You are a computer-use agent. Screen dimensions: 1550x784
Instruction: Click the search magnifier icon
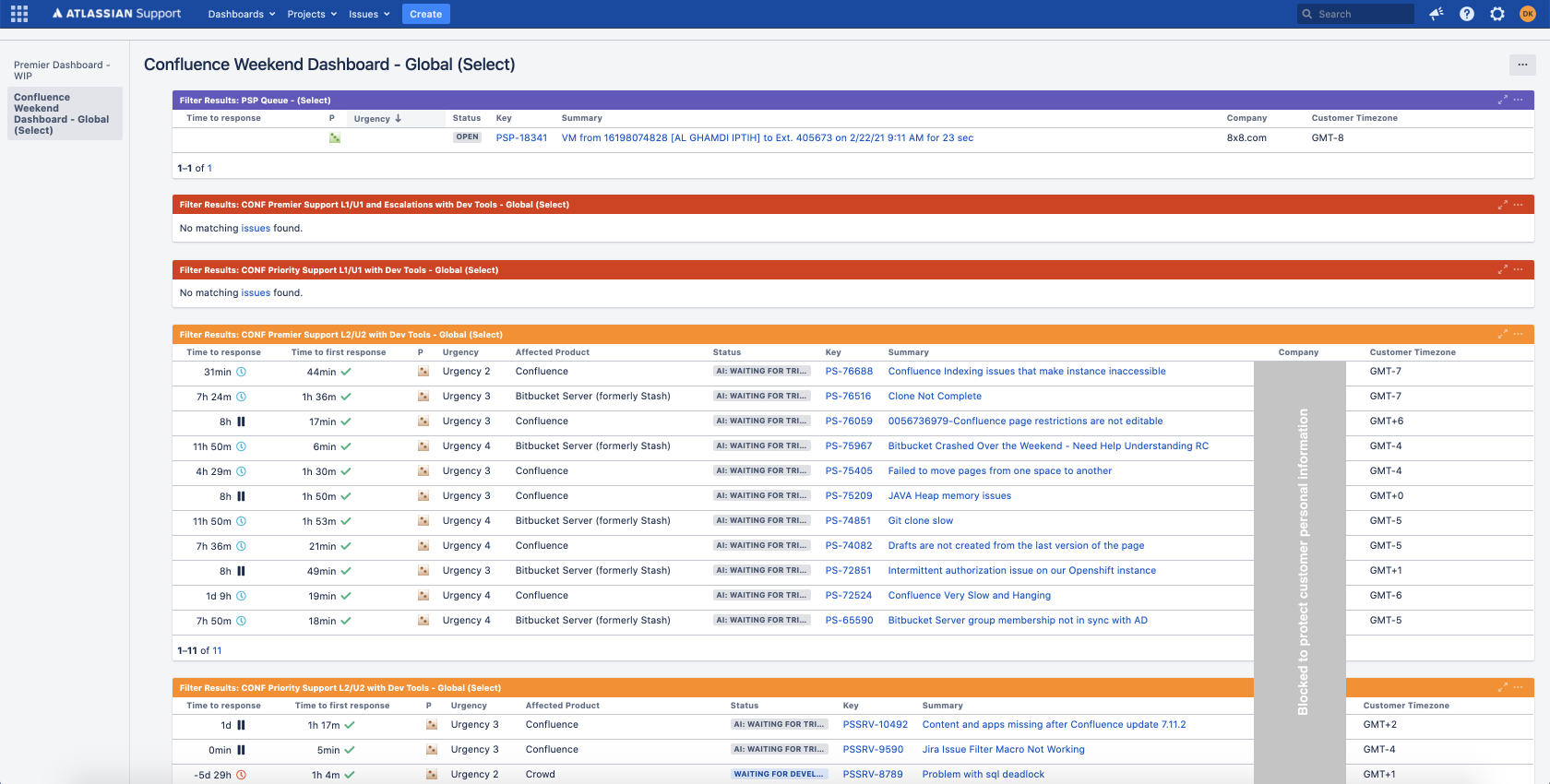[x=1307, y=14]
